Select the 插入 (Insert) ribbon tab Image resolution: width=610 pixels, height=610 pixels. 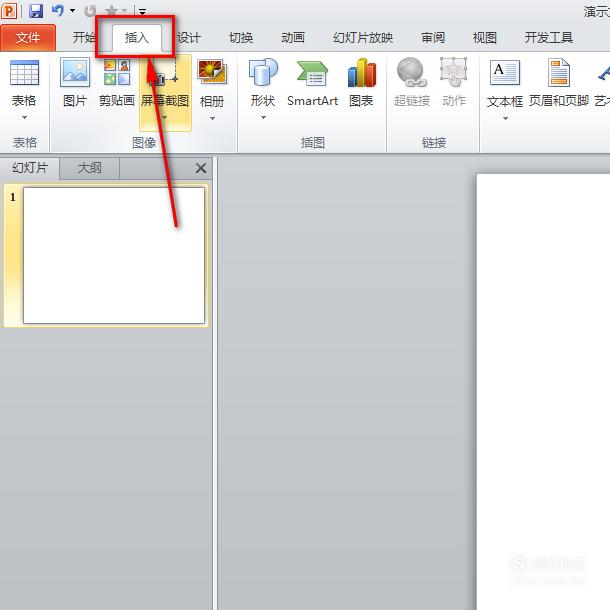pyautogui.click(x=137, y=38)
